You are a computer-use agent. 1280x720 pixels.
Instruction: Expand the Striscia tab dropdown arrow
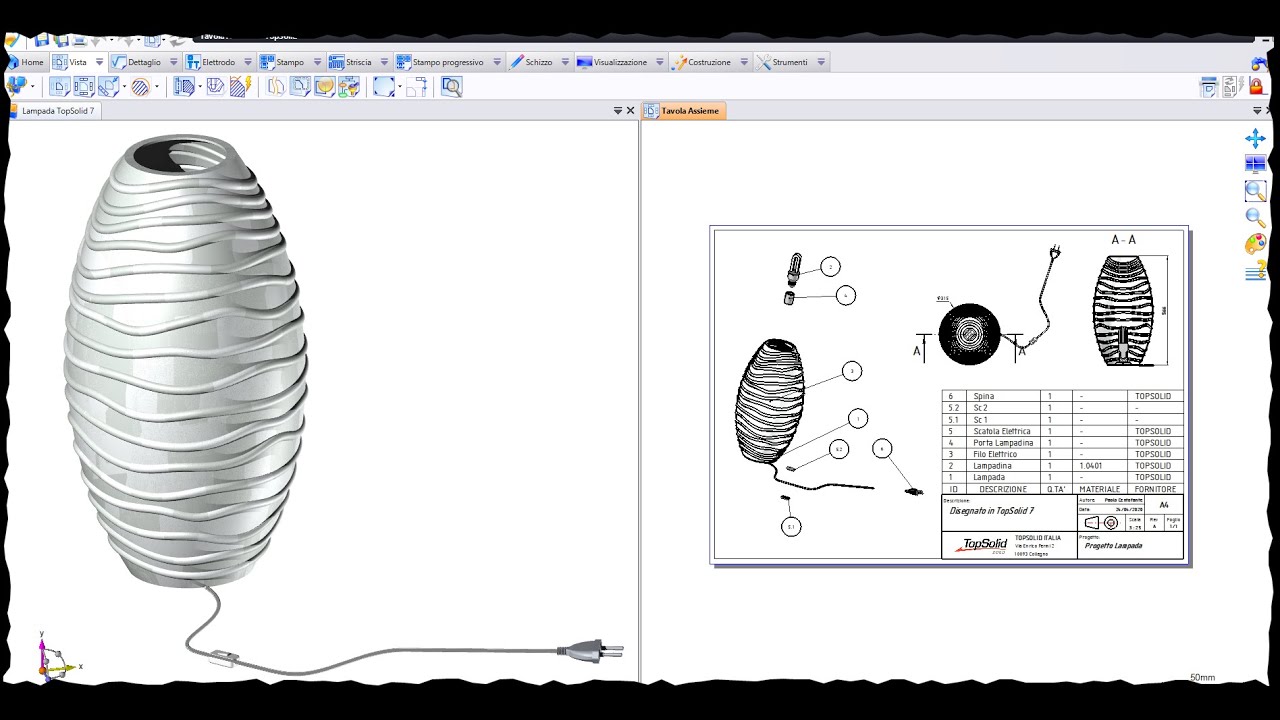[384, 62]
